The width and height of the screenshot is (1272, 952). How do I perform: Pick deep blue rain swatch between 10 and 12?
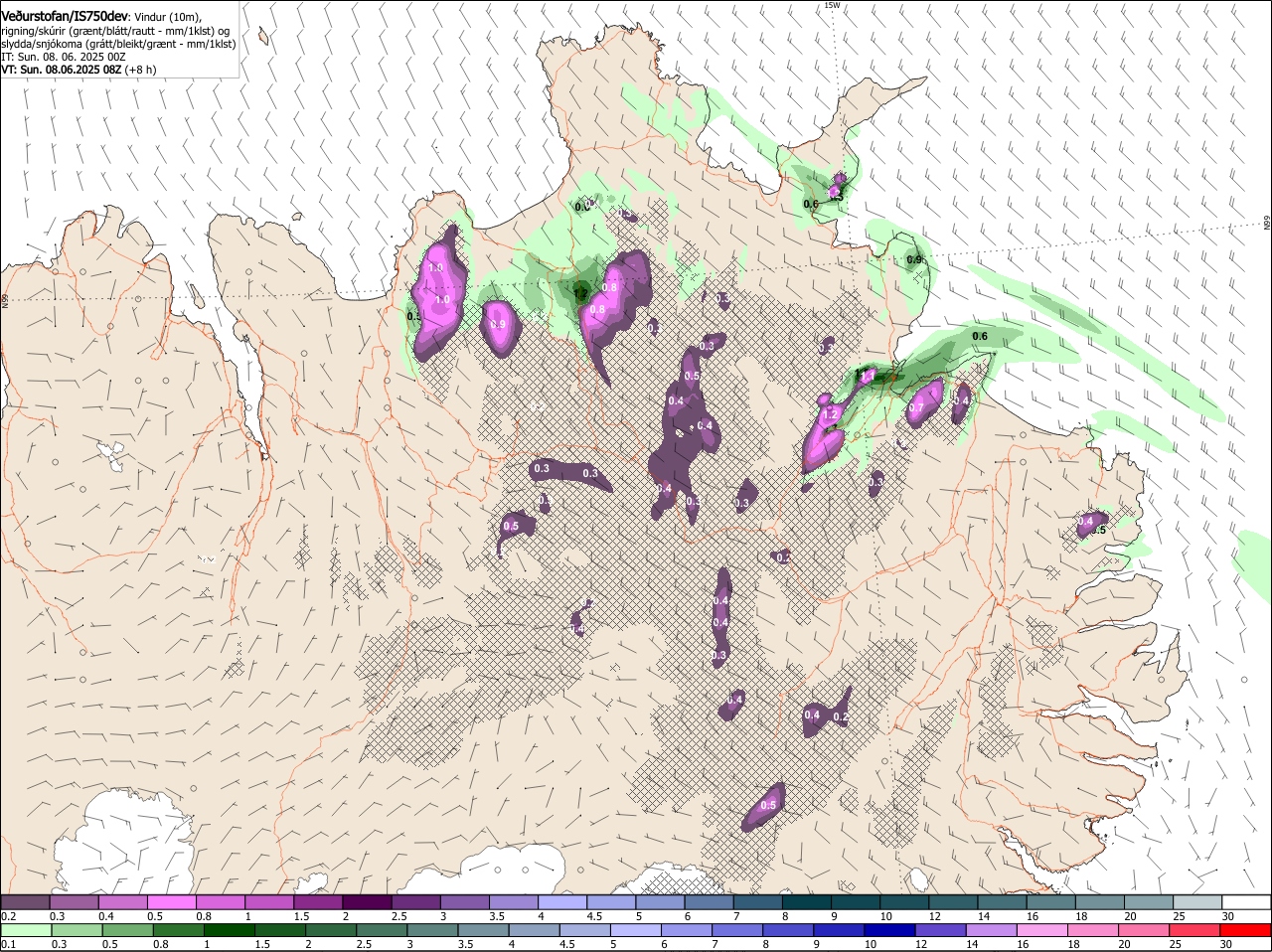[x=890, y=930]
